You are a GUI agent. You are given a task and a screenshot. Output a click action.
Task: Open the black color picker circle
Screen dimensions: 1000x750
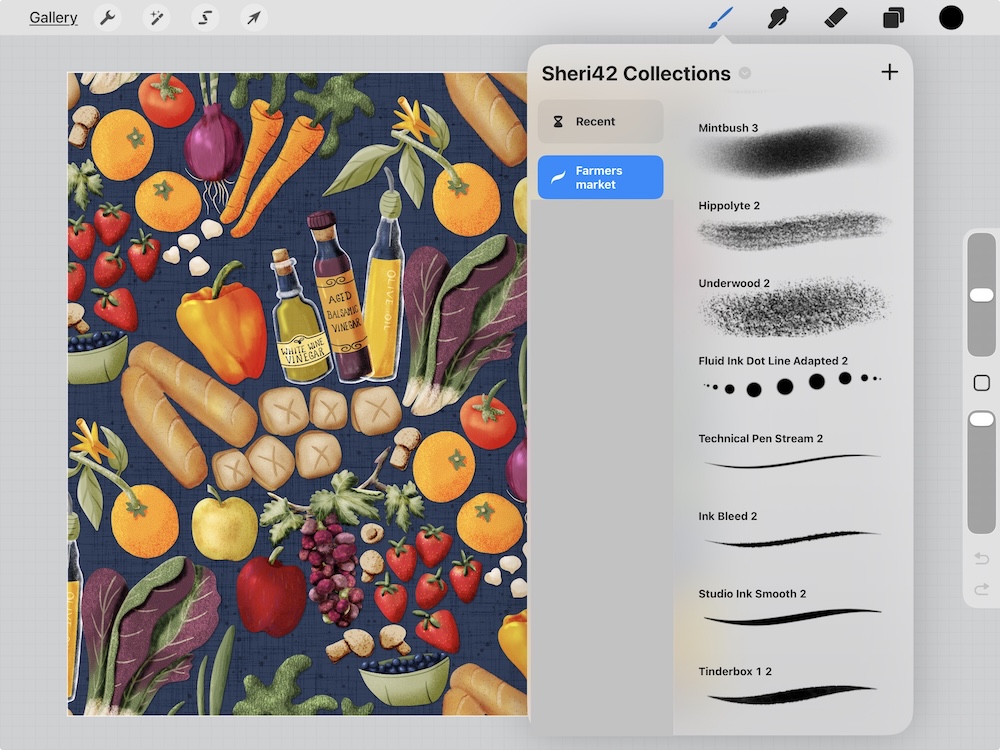[x=951, y=18]
